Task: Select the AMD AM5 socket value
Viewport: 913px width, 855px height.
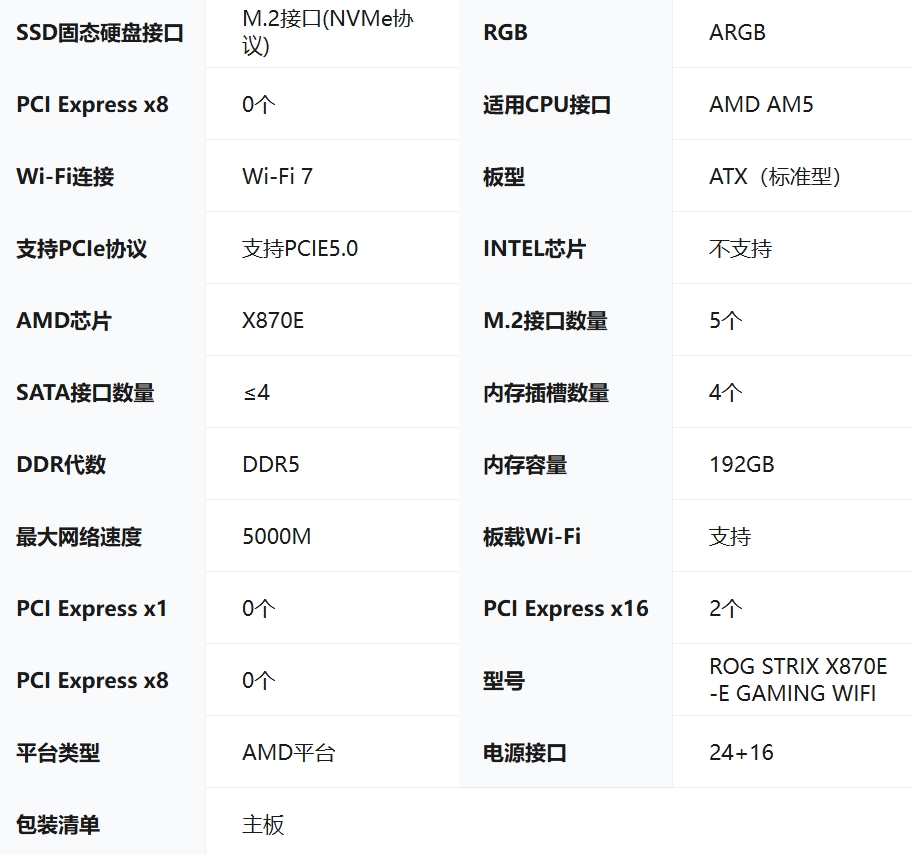Action: (x=761, y=105)
